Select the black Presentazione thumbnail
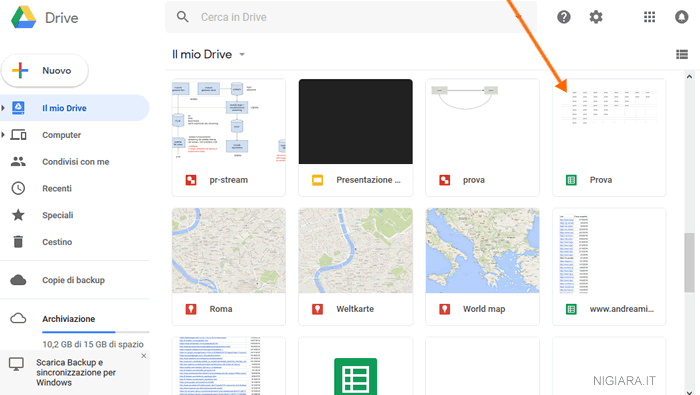This screenshot has height=395, width=700. coord(355,121)
